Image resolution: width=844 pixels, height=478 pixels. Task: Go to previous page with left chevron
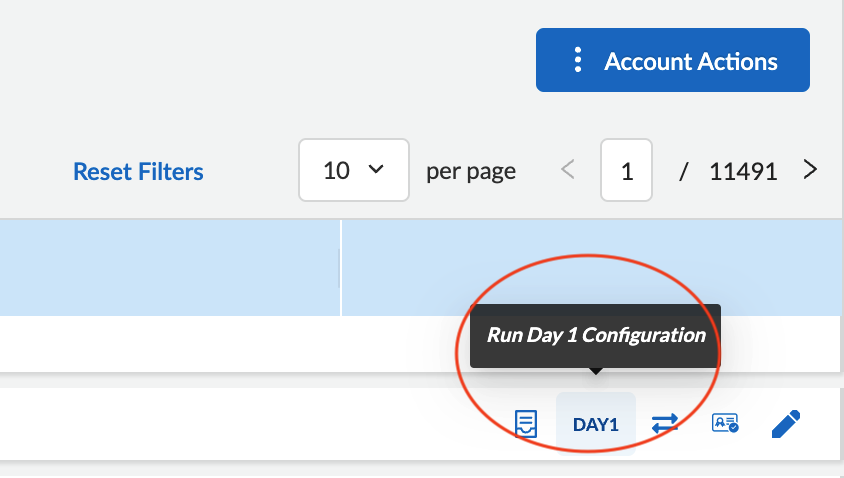[568, 170]
